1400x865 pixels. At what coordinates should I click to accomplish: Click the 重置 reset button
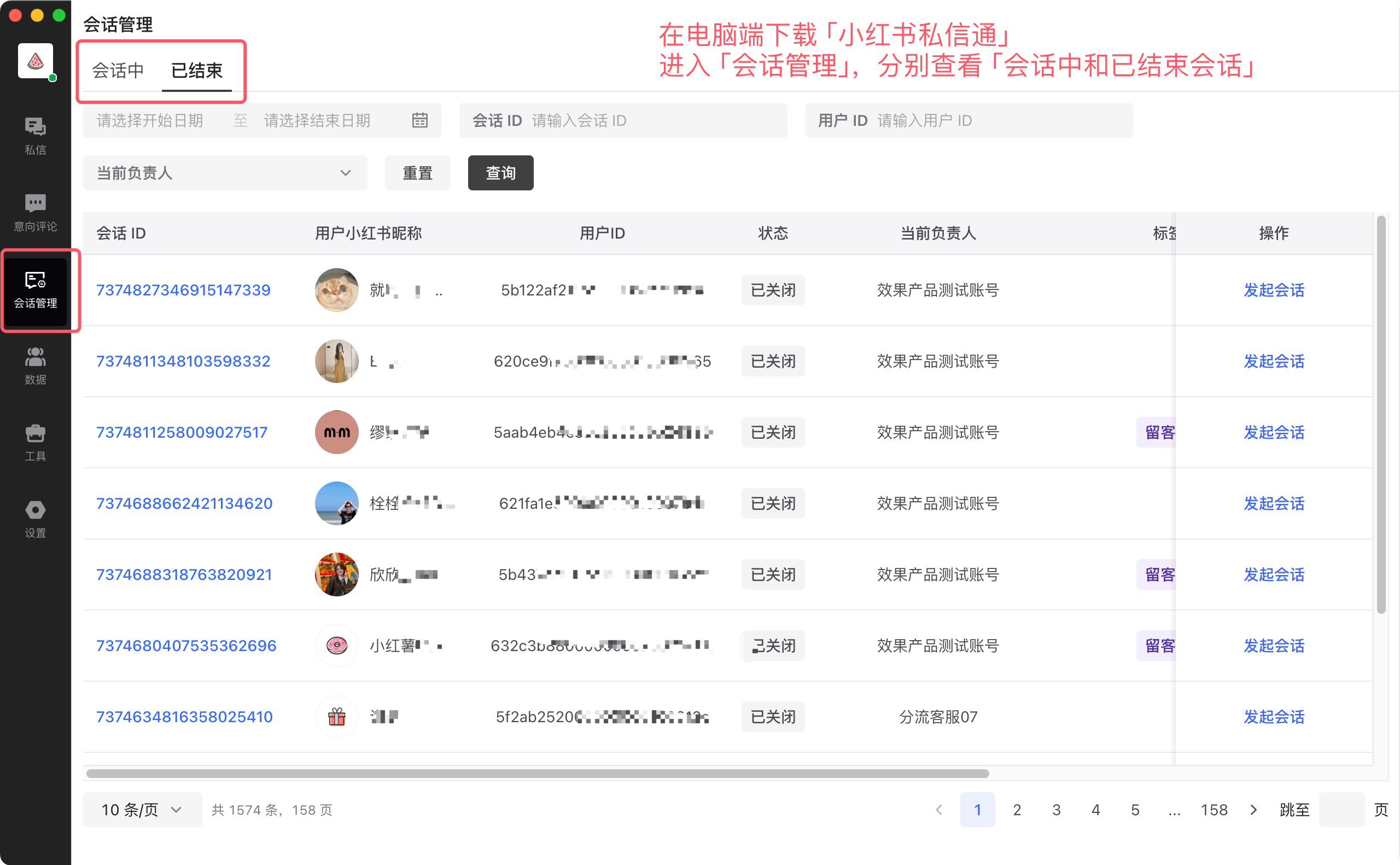click(417, 173)
